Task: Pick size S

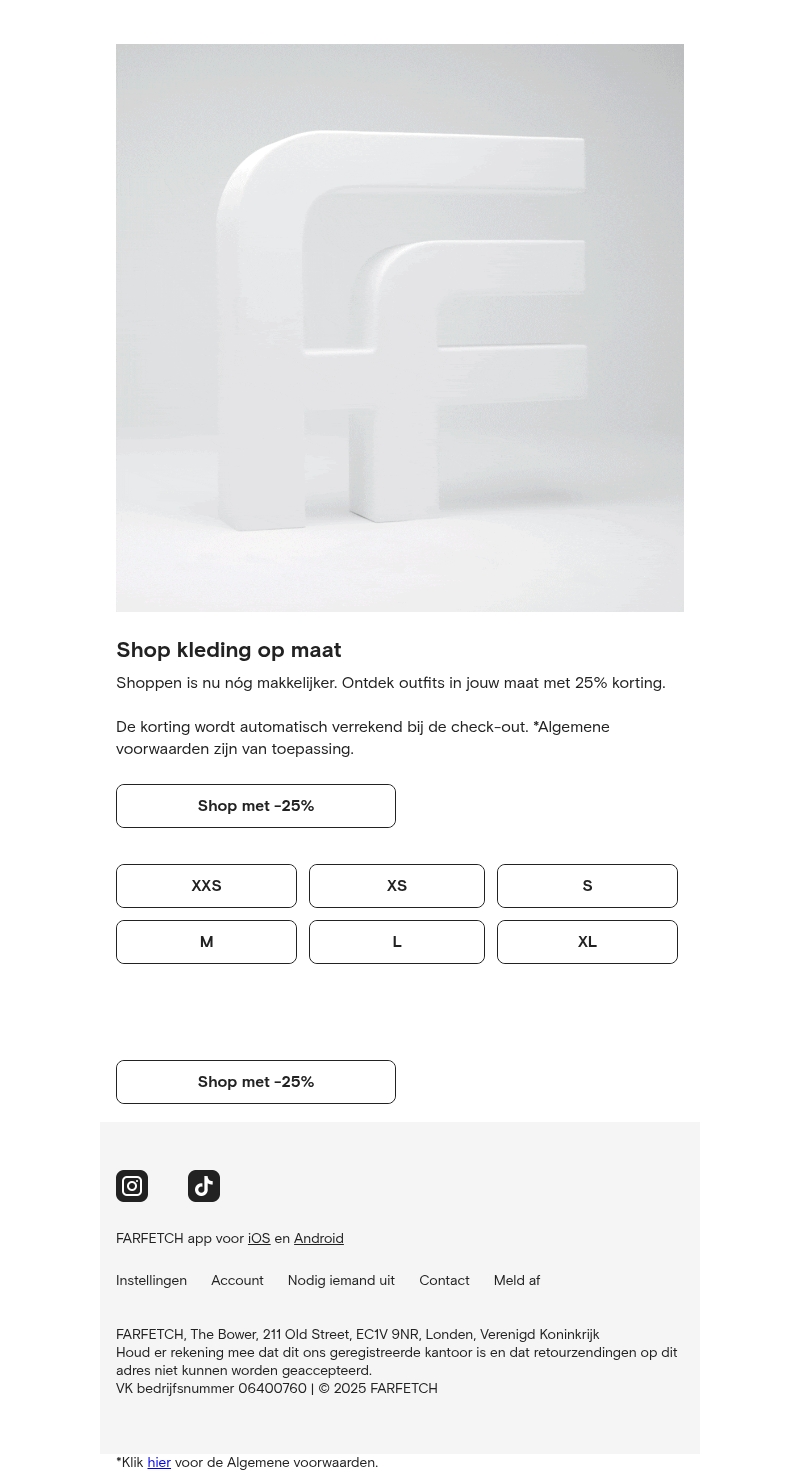Action: click(587, 886)
